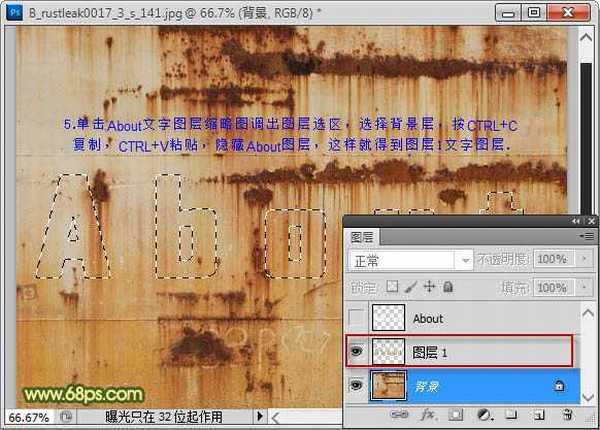
Task: Open the opacity slider arrow
Action: (x=584, y=259)
